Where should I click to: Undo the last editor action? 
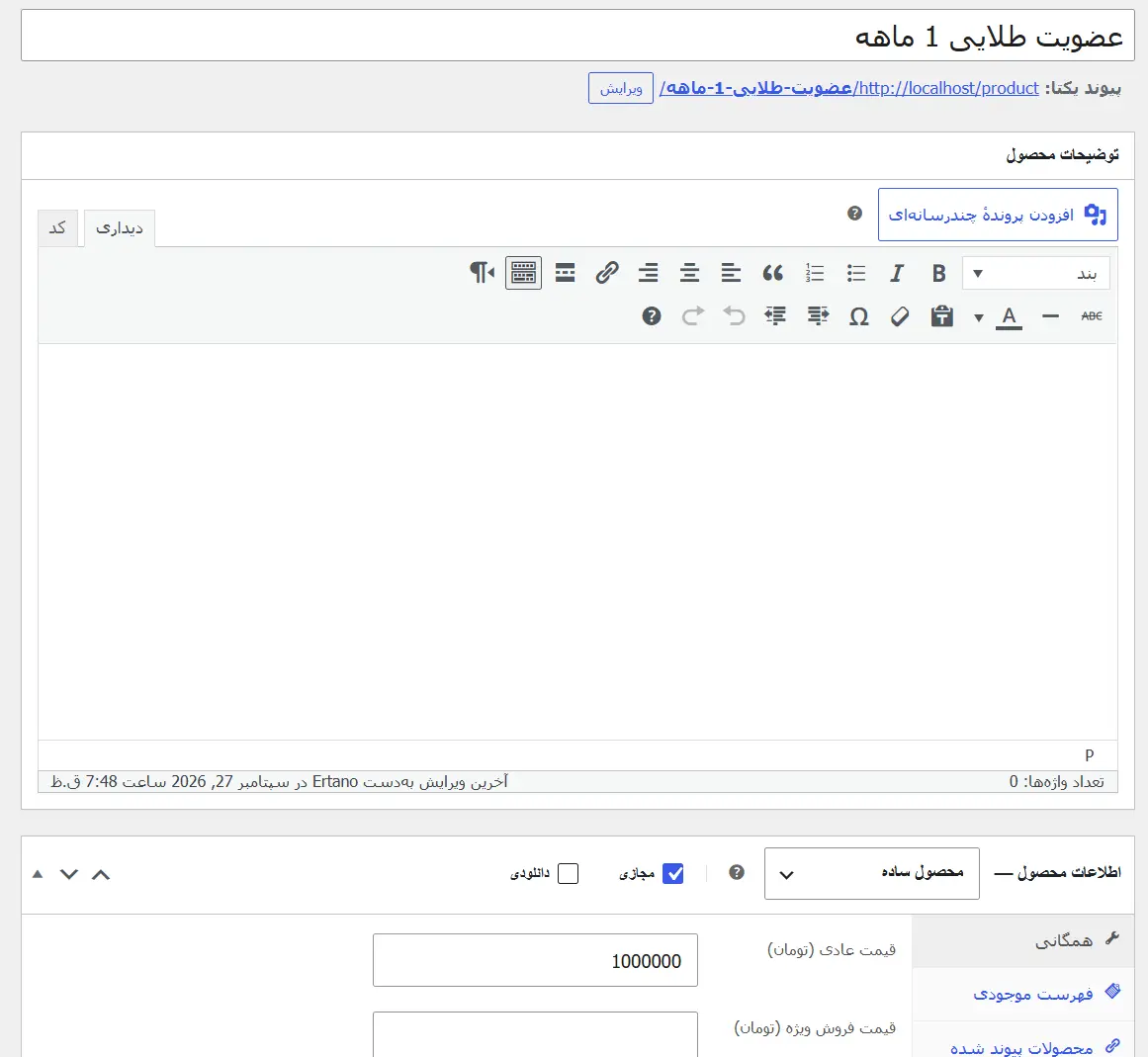pyautogui.click(x=734, y=316)
